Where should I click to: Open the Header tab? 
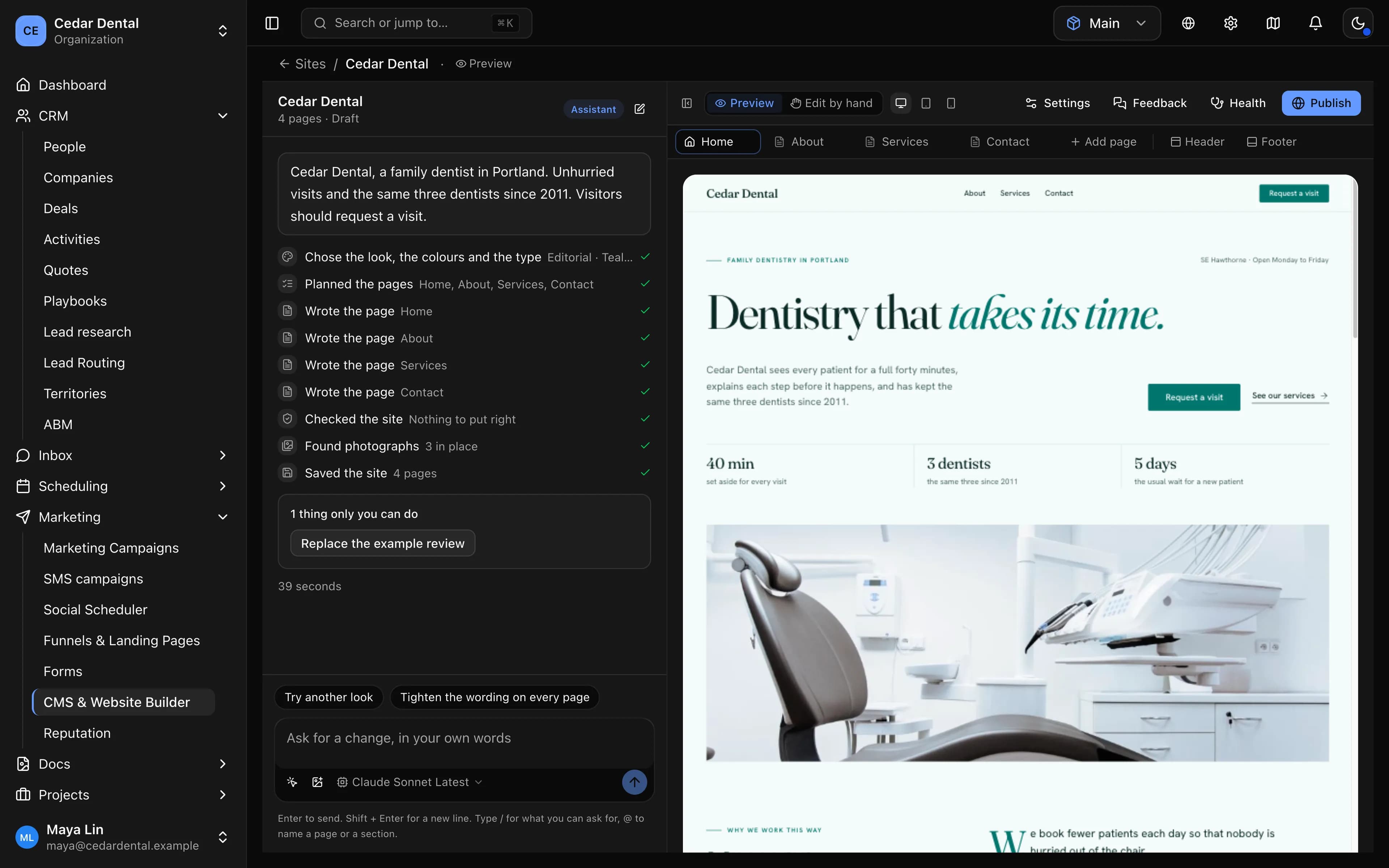click(1197, 142)
